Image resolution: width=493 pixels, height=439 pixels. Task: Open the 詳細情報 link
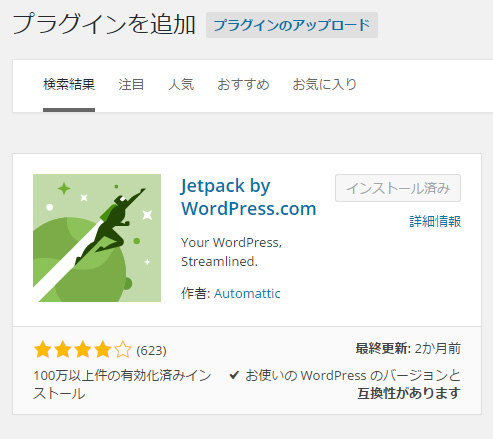pos(435,221)
